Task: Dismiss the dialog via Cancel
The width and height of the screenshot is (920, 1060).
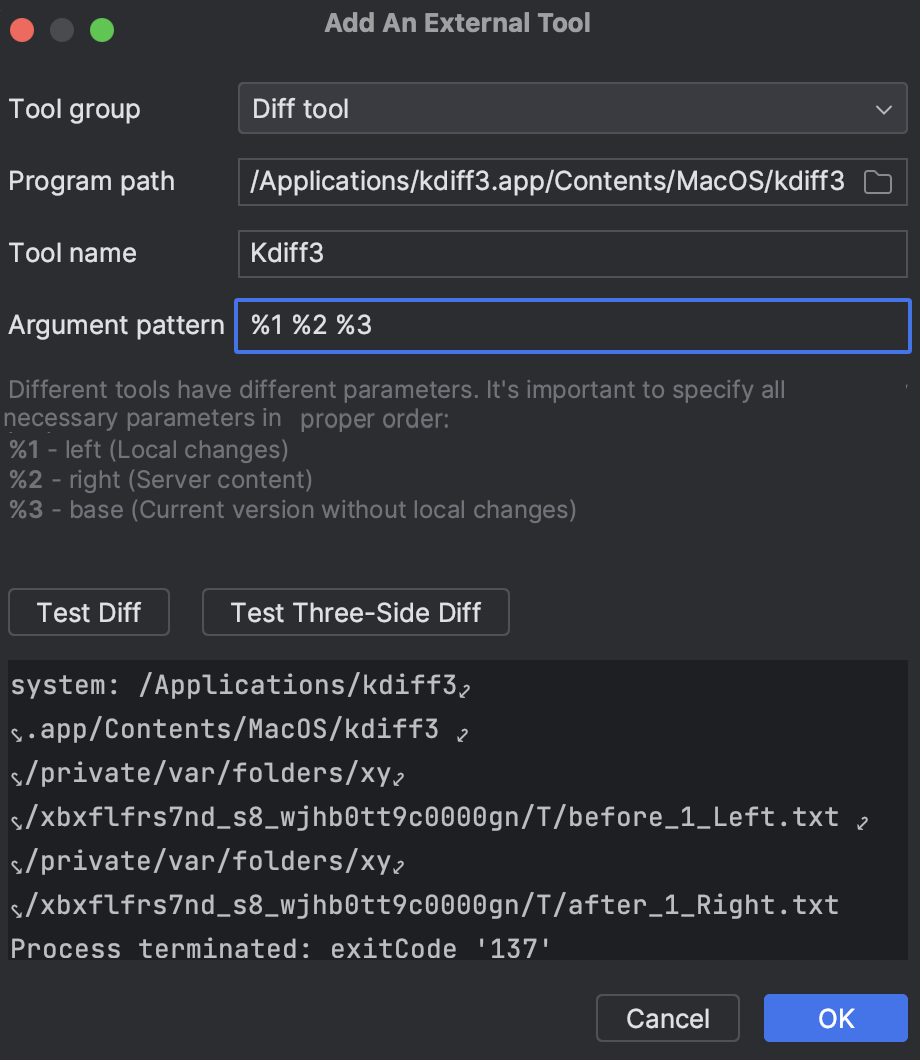Action: 667,1018
